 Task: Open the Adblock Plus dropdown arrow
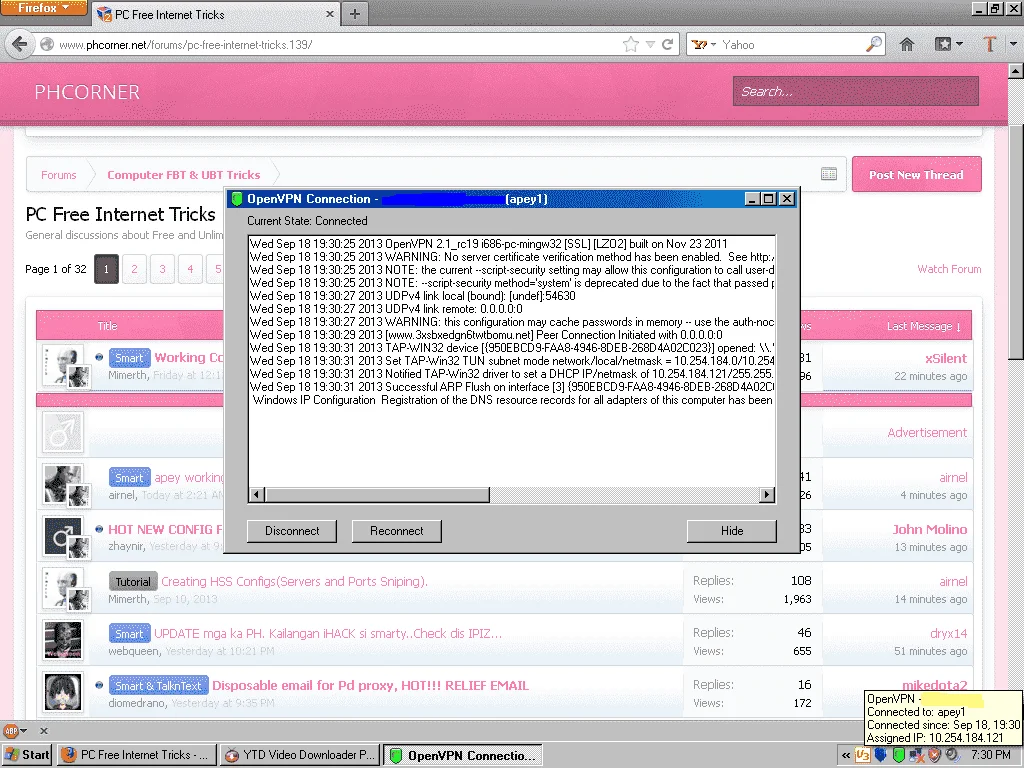24,731
